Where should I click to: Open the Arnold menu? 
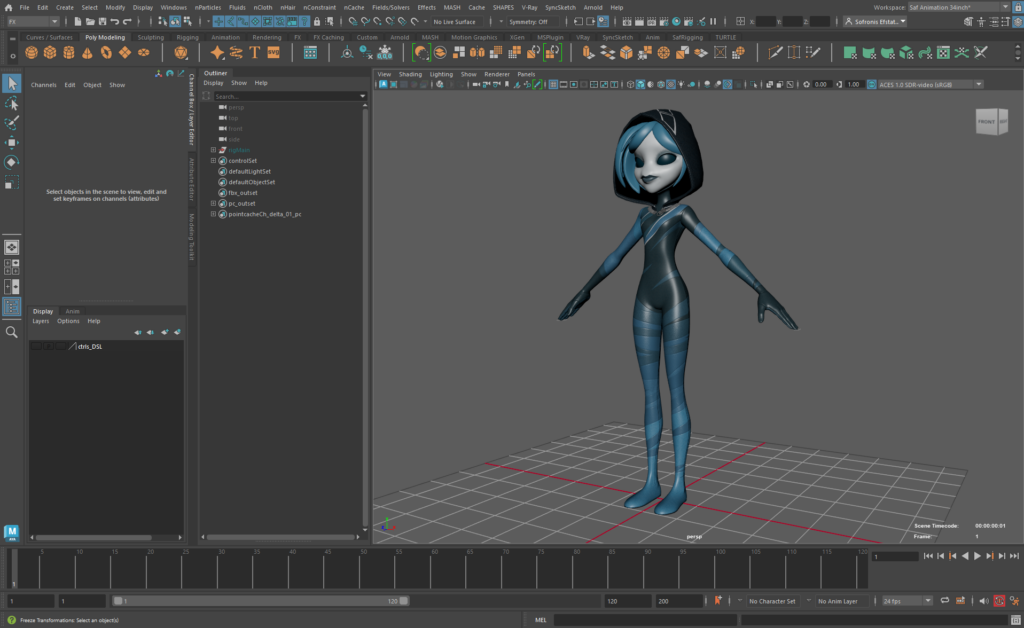593,7
